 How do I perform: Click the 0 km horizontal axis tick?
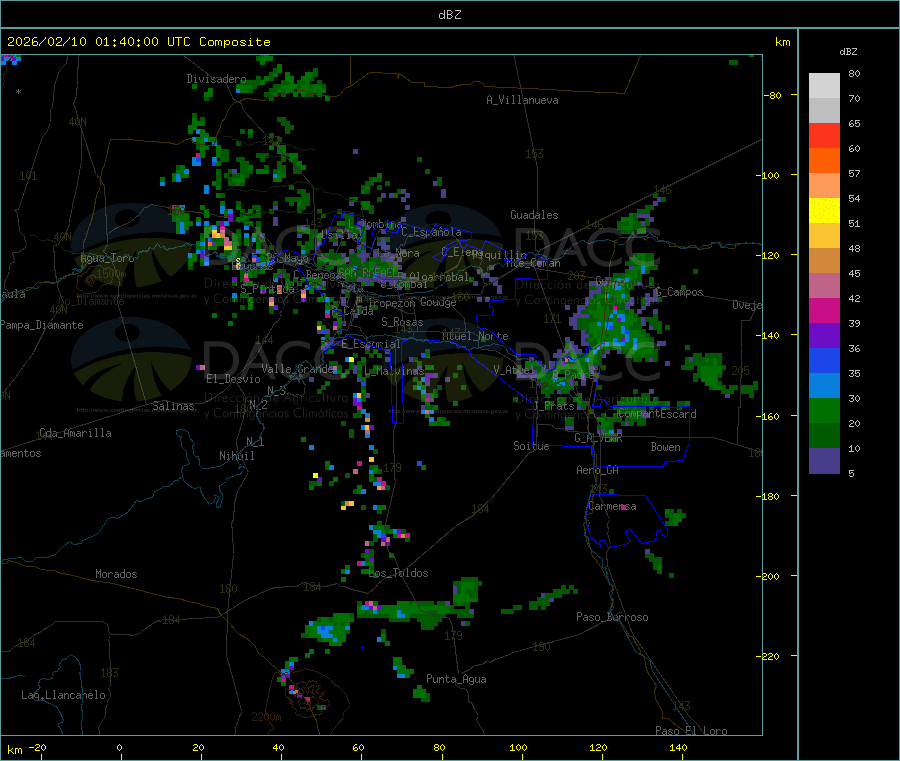[x=119, y=747]
